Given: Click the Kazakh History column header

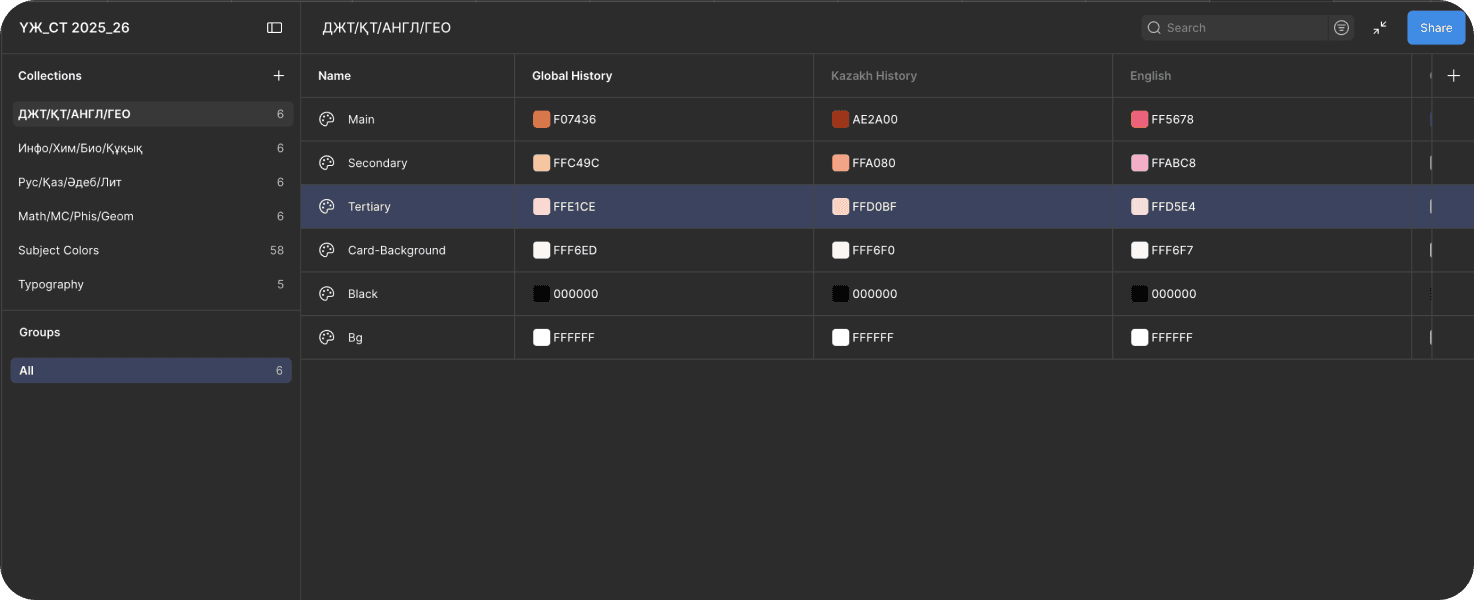Looking at the screenshot, I should click(874, 76).
